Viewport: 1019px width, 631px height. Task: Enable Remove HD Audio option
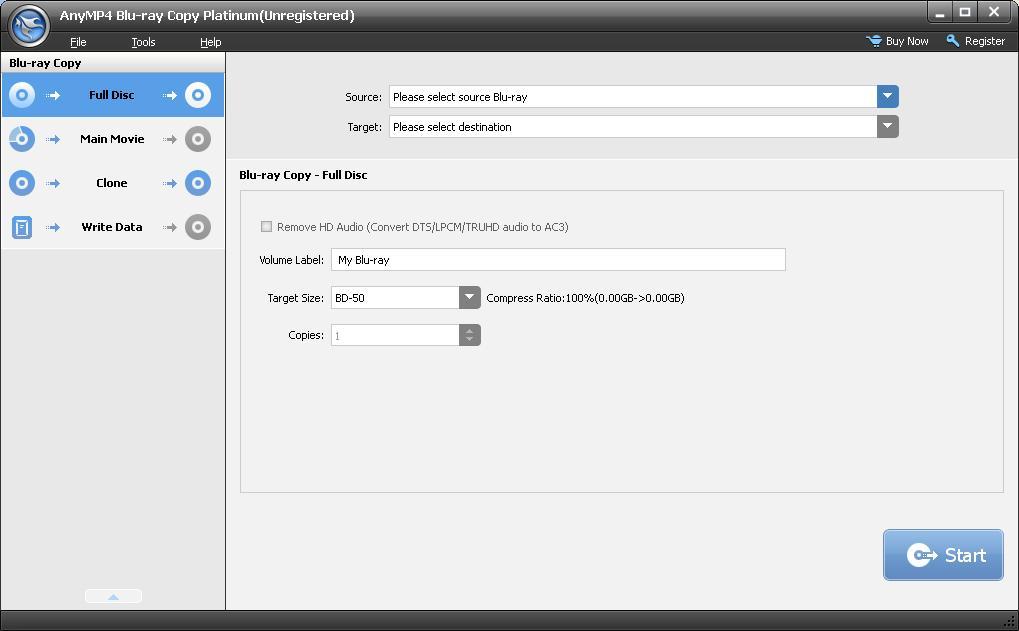(267, 226)
